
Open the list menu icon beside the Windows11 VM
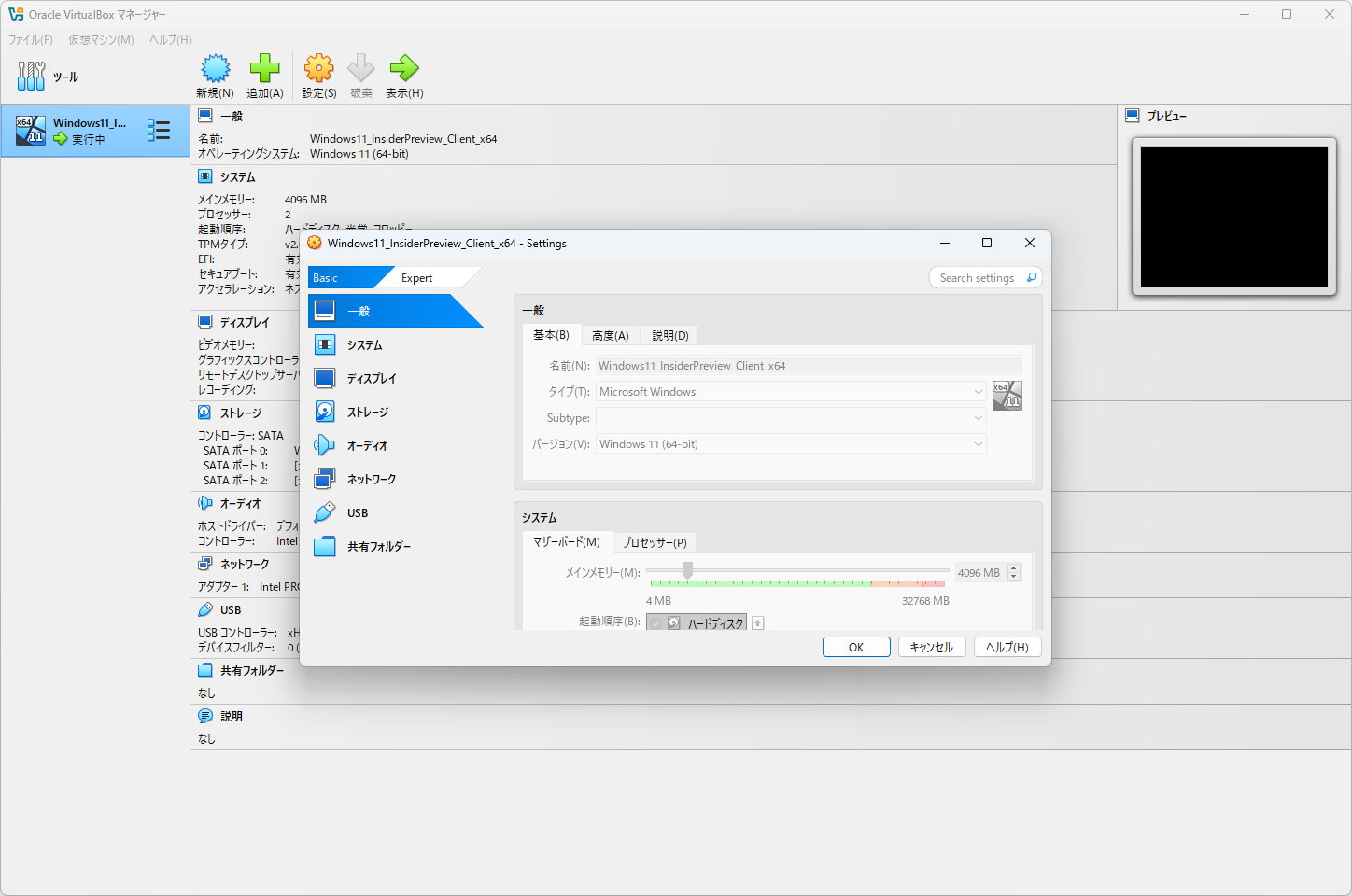point(159,131)
